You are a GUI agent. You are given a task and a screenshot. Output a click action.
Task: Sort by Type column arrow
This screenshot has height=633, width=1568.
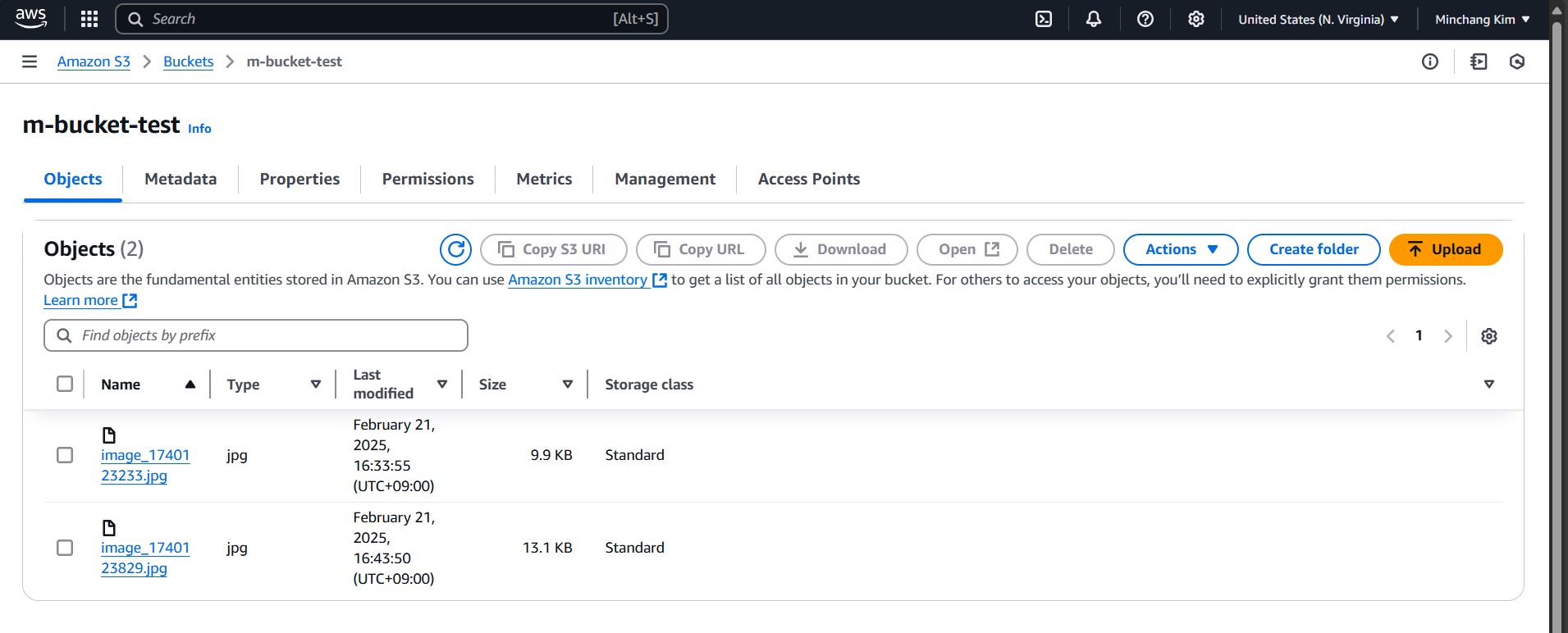[316, 384]
